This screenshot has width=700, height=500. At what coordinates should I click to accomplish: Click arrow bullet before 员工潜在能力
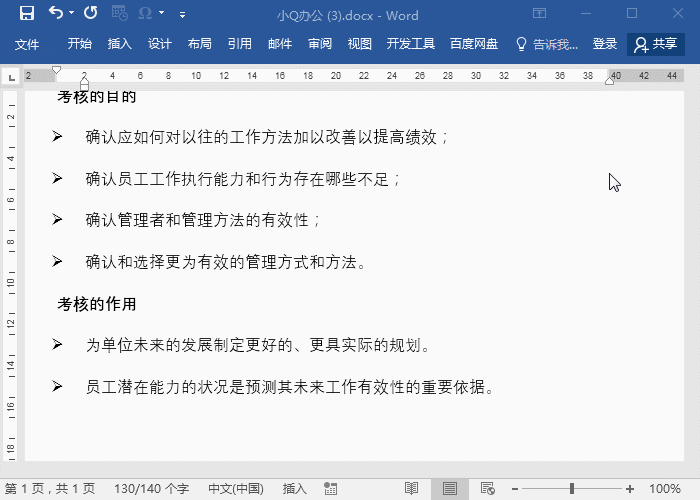point(57,386)
